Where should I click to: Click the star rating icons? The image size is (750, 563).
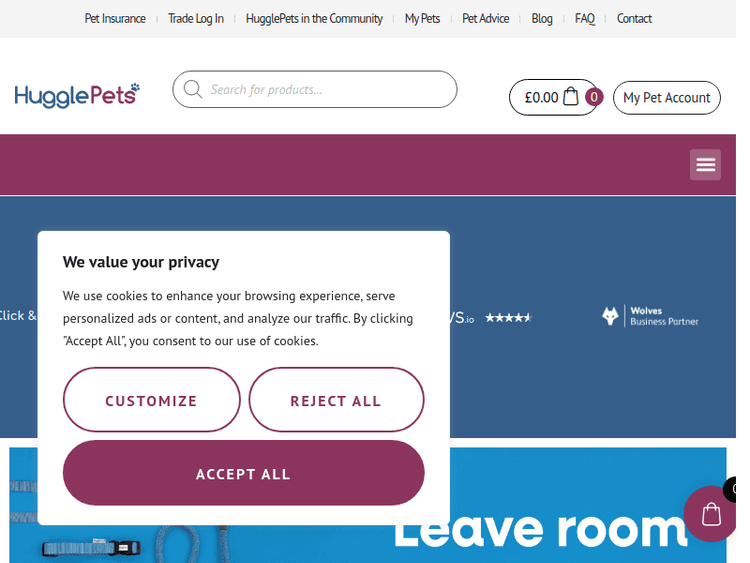(x=508, y=318)
